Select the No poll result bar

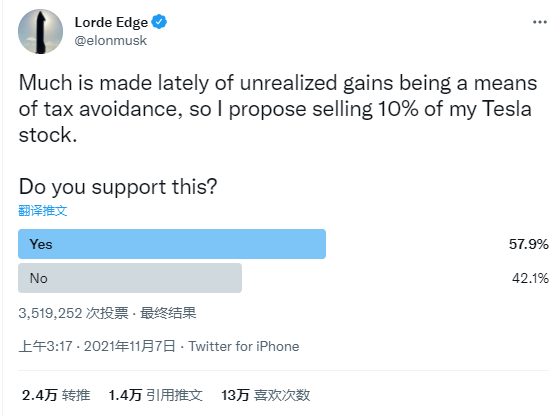coord(130,278)
